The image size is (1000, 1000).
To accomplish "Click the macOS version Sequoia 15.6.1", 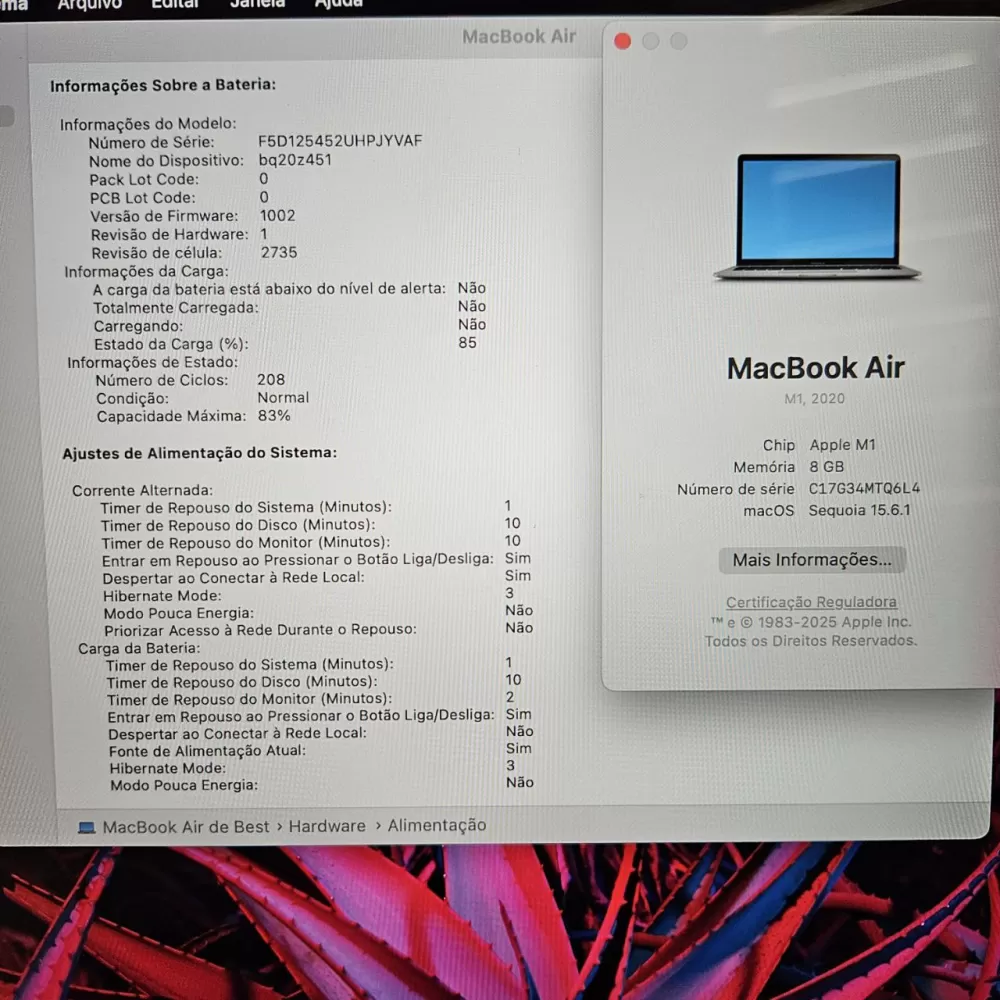I will (x=860, y=510).
